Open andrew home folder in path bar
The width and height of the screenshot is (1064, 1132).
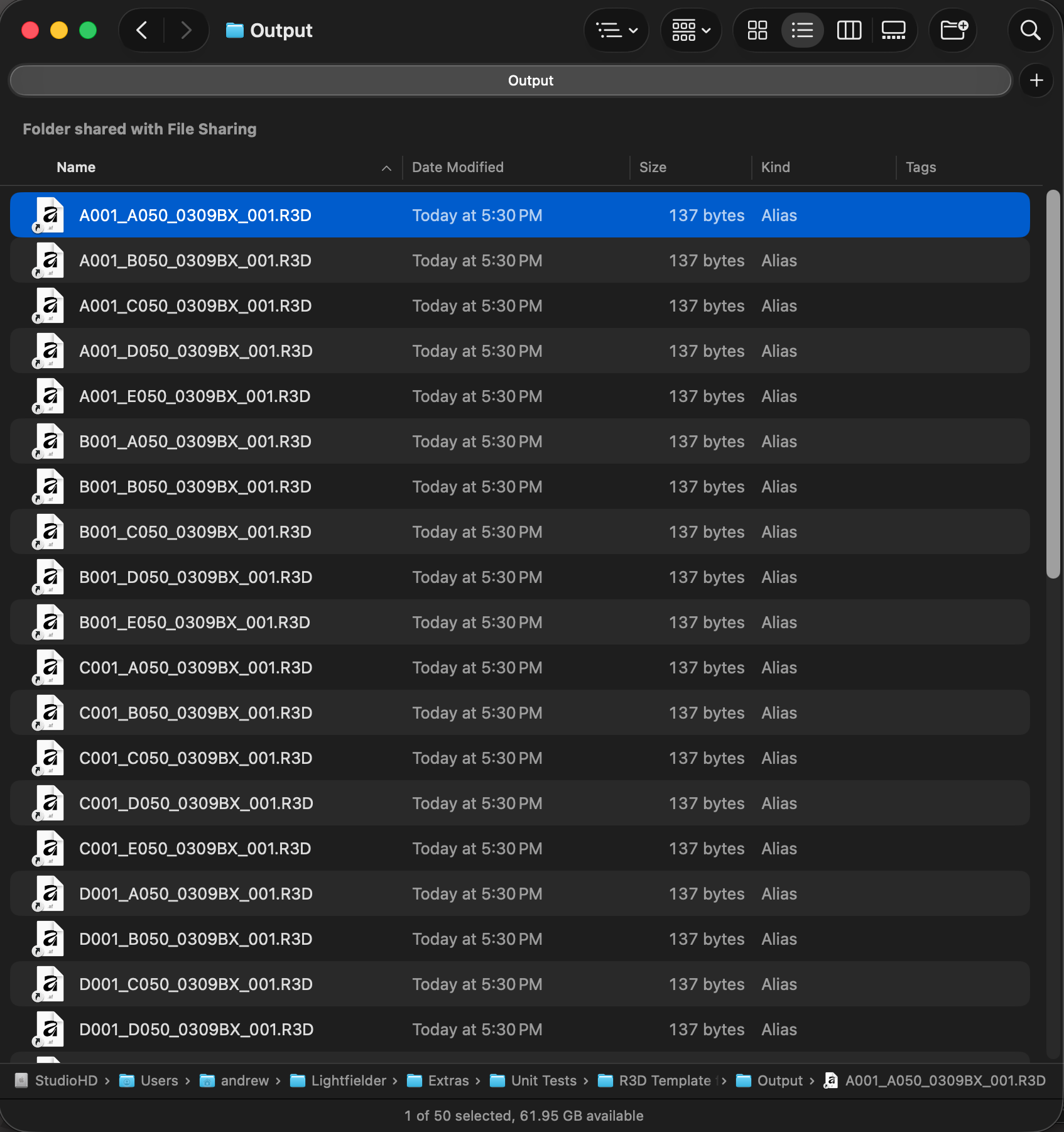234,1080
